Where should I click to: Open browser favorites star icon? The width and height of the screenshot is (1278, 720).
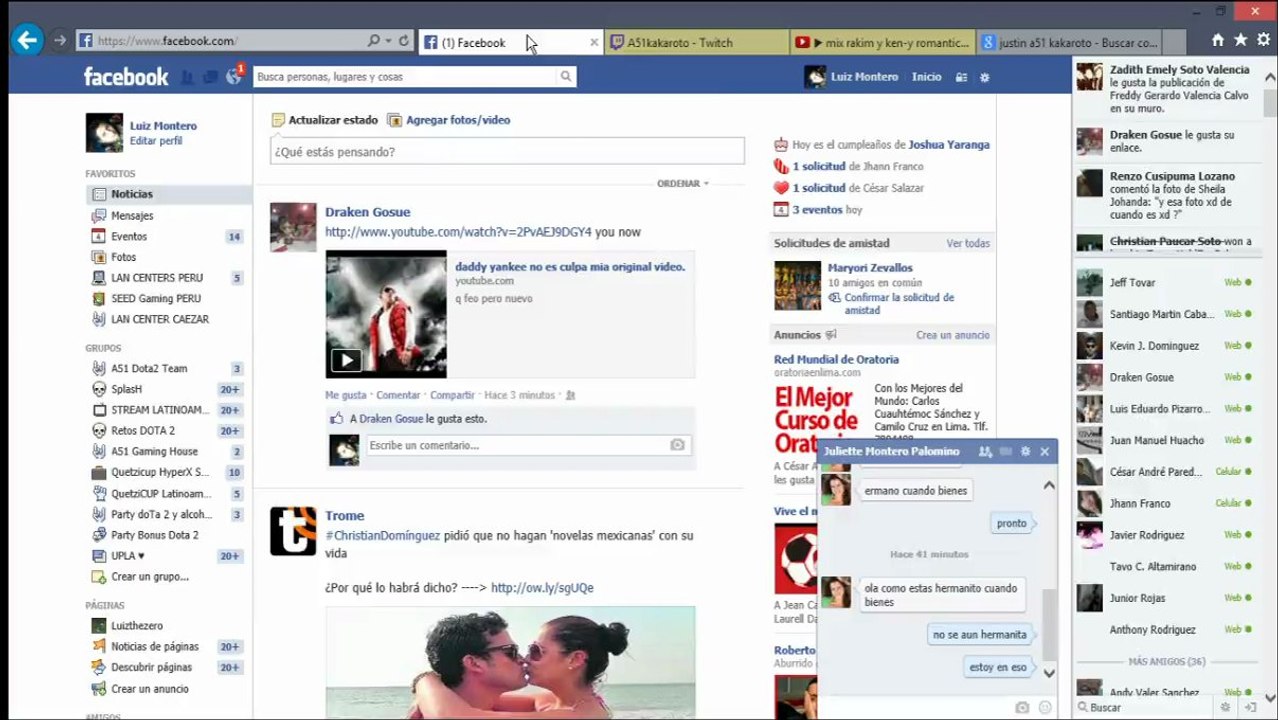pos(1240,40)
